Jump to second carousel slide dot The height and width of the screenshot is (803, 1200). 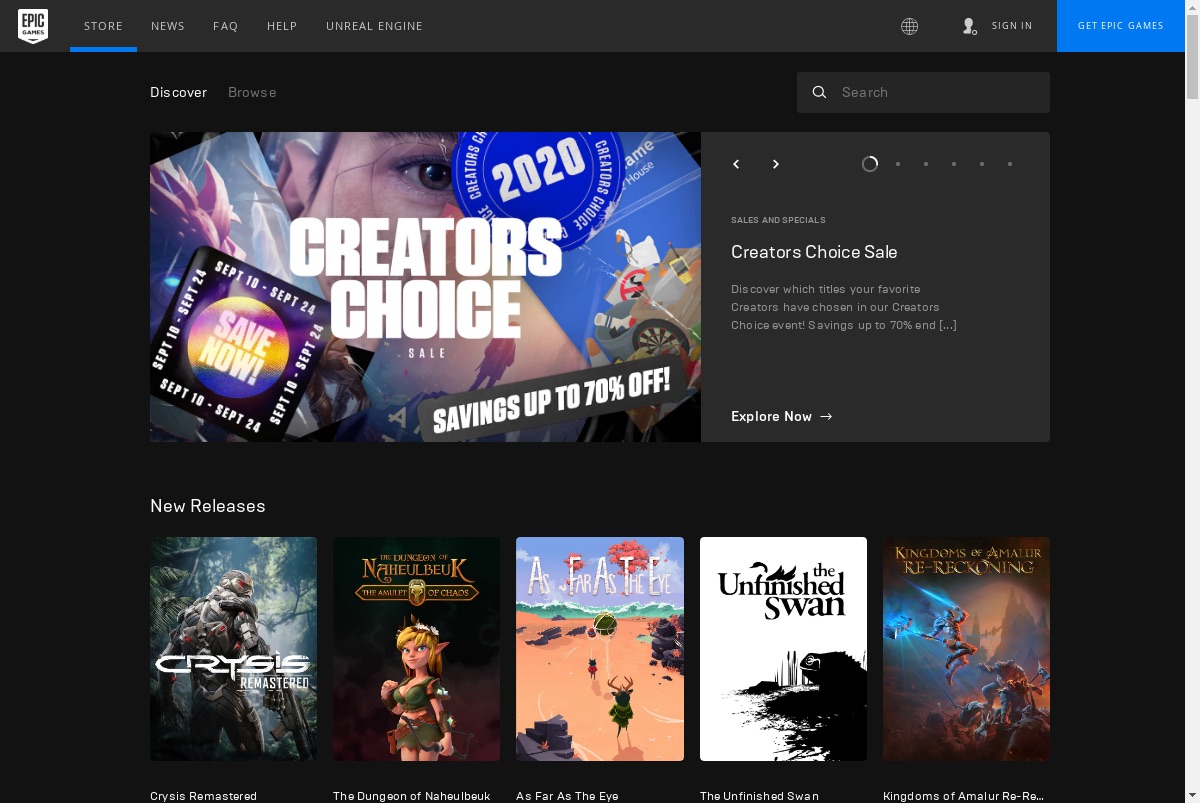click(898, 164)
